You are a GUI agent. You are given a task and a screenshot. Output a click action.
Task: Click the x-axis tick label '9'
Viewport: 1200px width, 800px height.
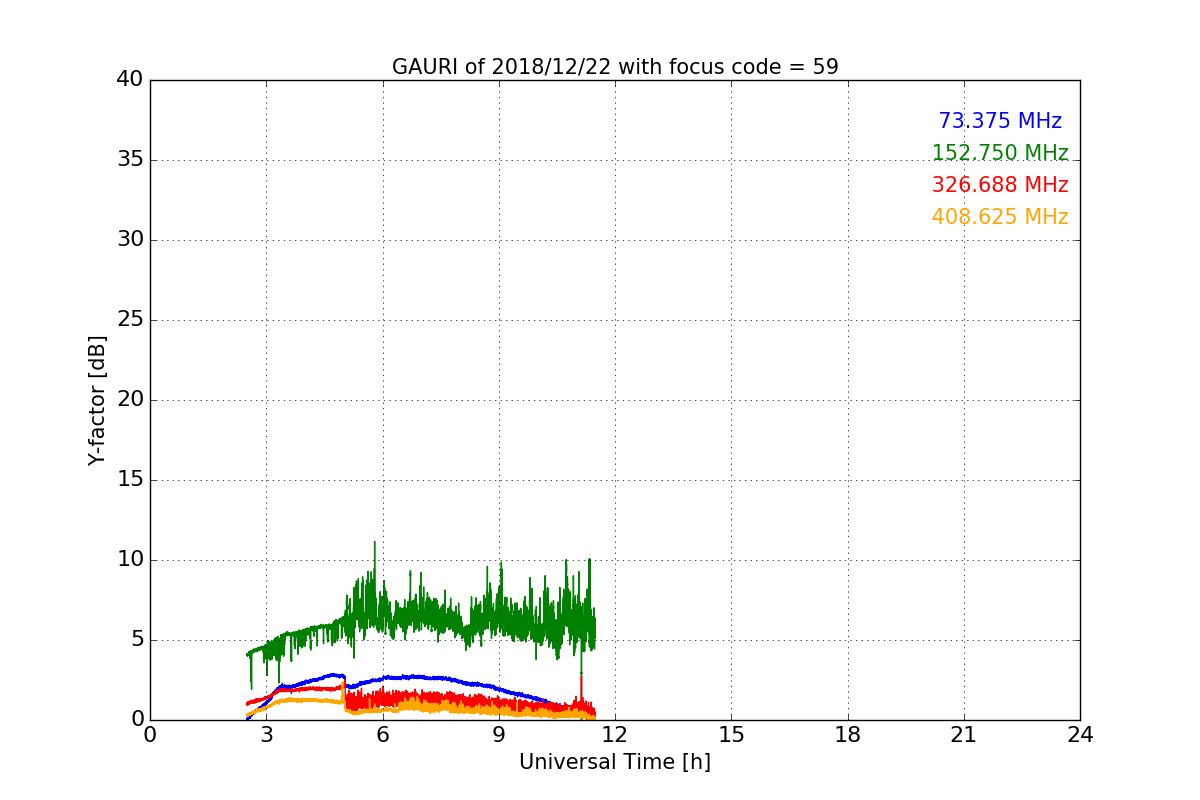pyautogui.click(x=499, y=735)
